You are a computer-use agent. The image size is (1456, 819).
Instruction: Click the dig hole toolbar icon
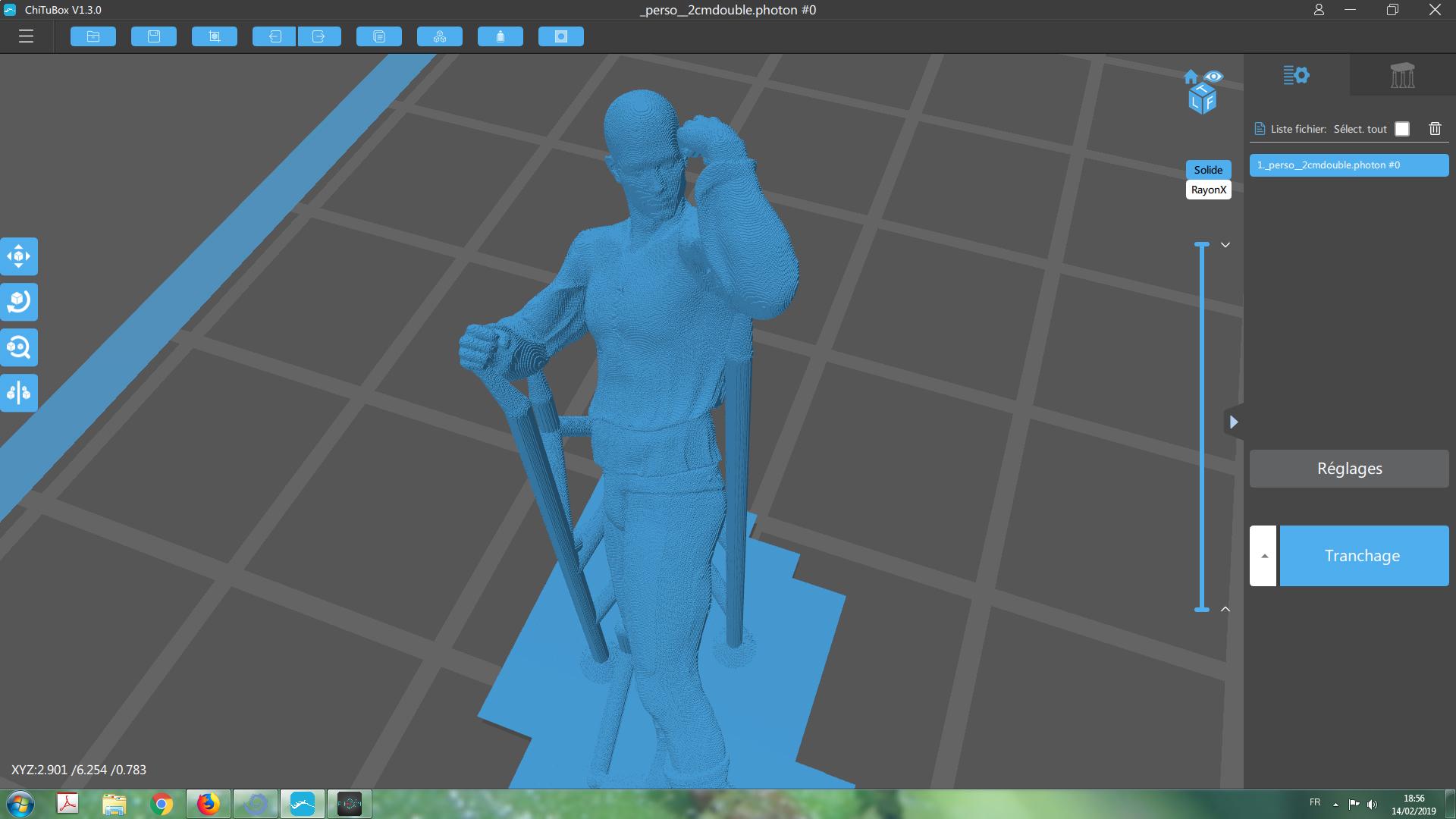(x=561, y=36)
